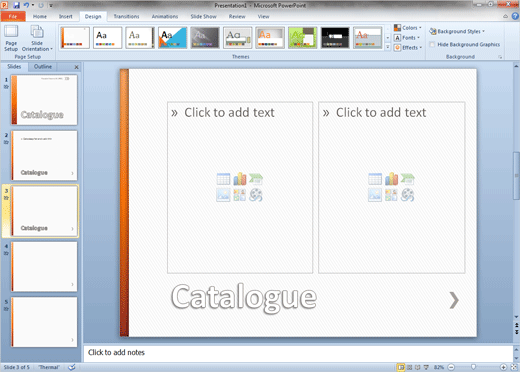
Task: Insert SmartArt graphic in the right placeholder
Action: [407, 179]
